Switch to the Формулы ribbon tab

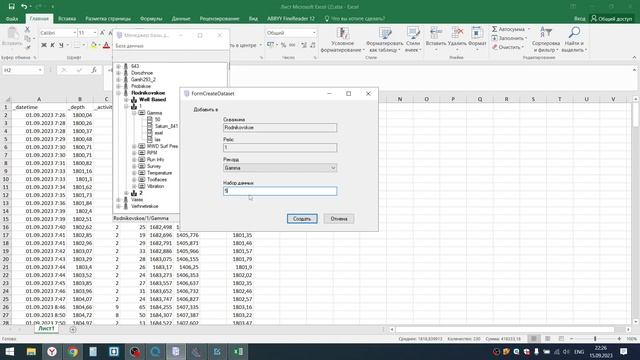151,19
